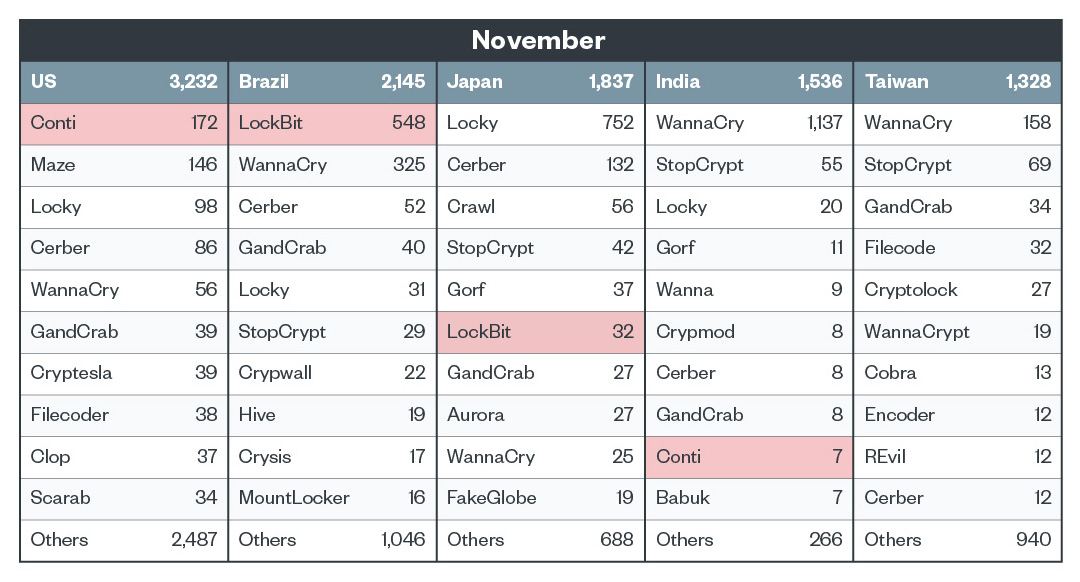This screenshot has width=1080, height=582.
Task: Click Maze entry in US column
Action: point(53,165)
